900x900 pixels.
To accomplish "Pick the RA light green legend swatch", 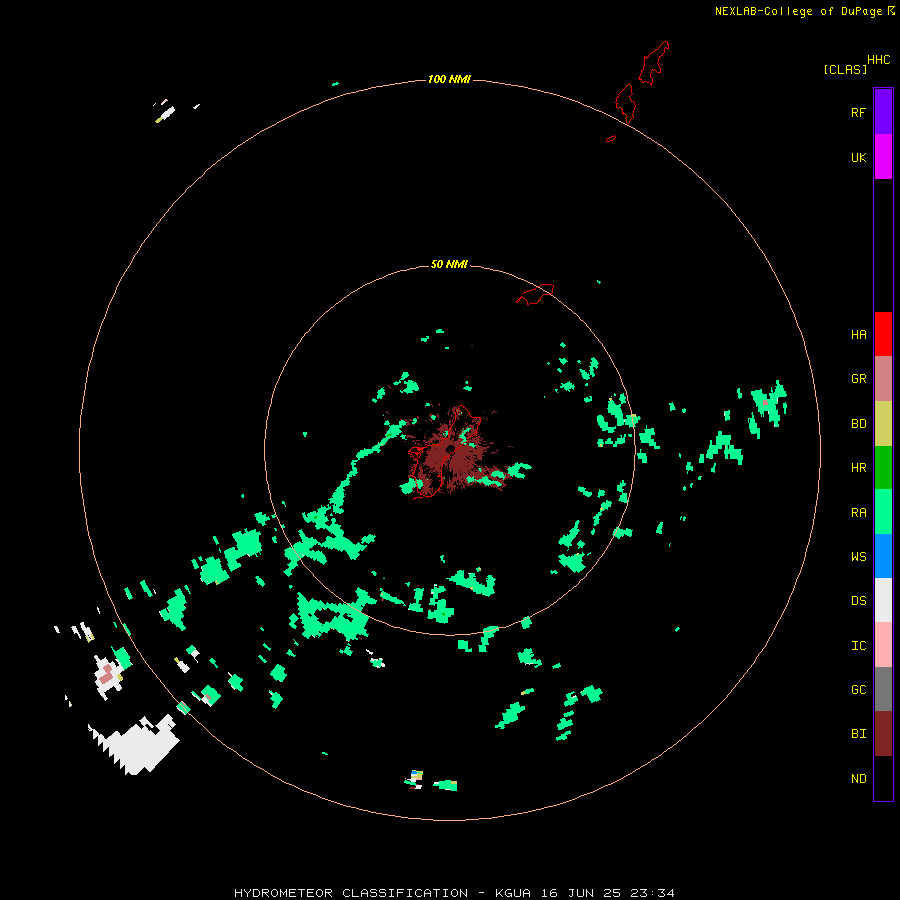I will click(x=883, y=512).
